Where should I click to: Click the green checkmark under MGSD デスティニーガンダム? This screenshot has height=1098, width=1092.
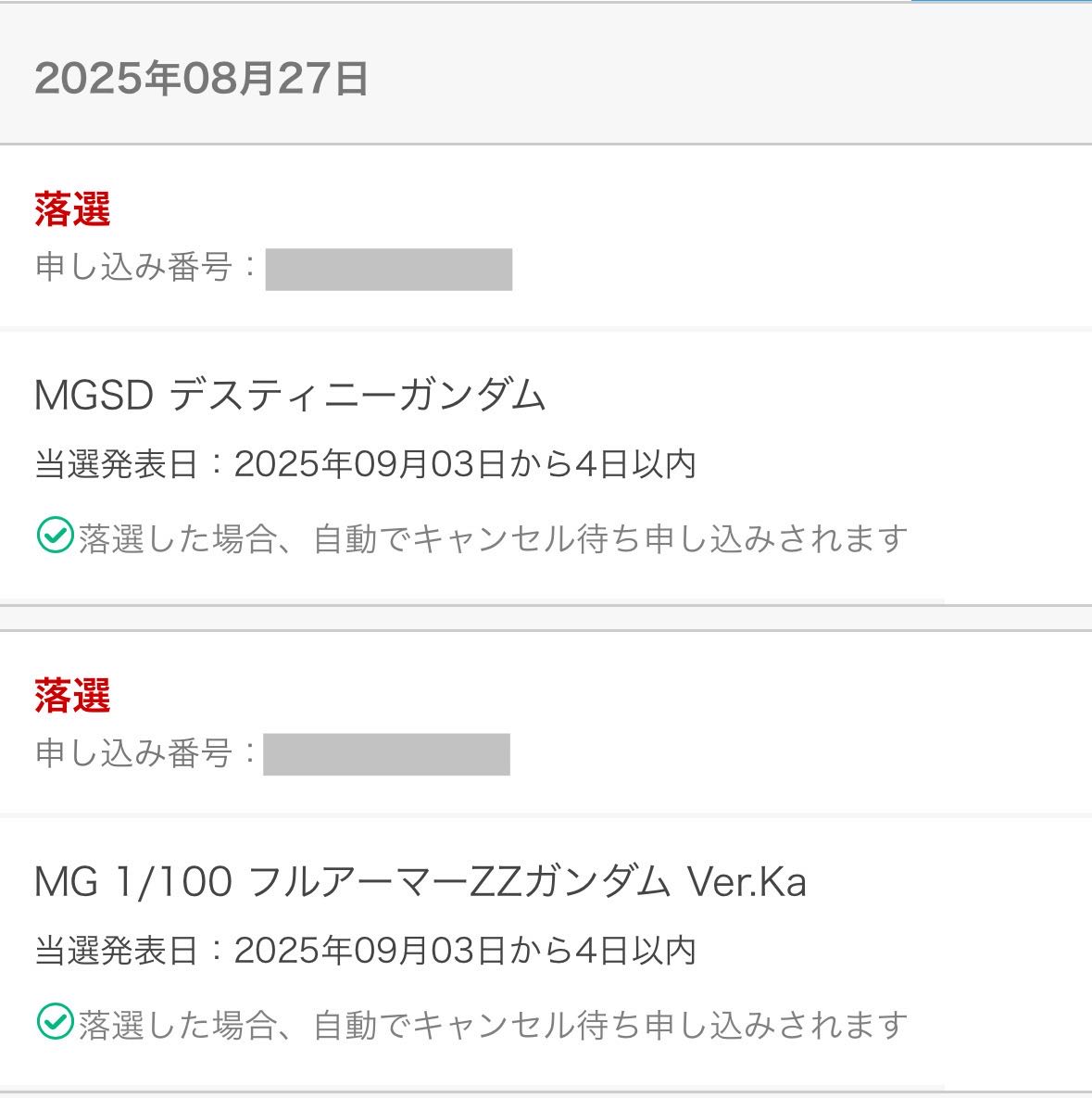(x=55, y=536)
